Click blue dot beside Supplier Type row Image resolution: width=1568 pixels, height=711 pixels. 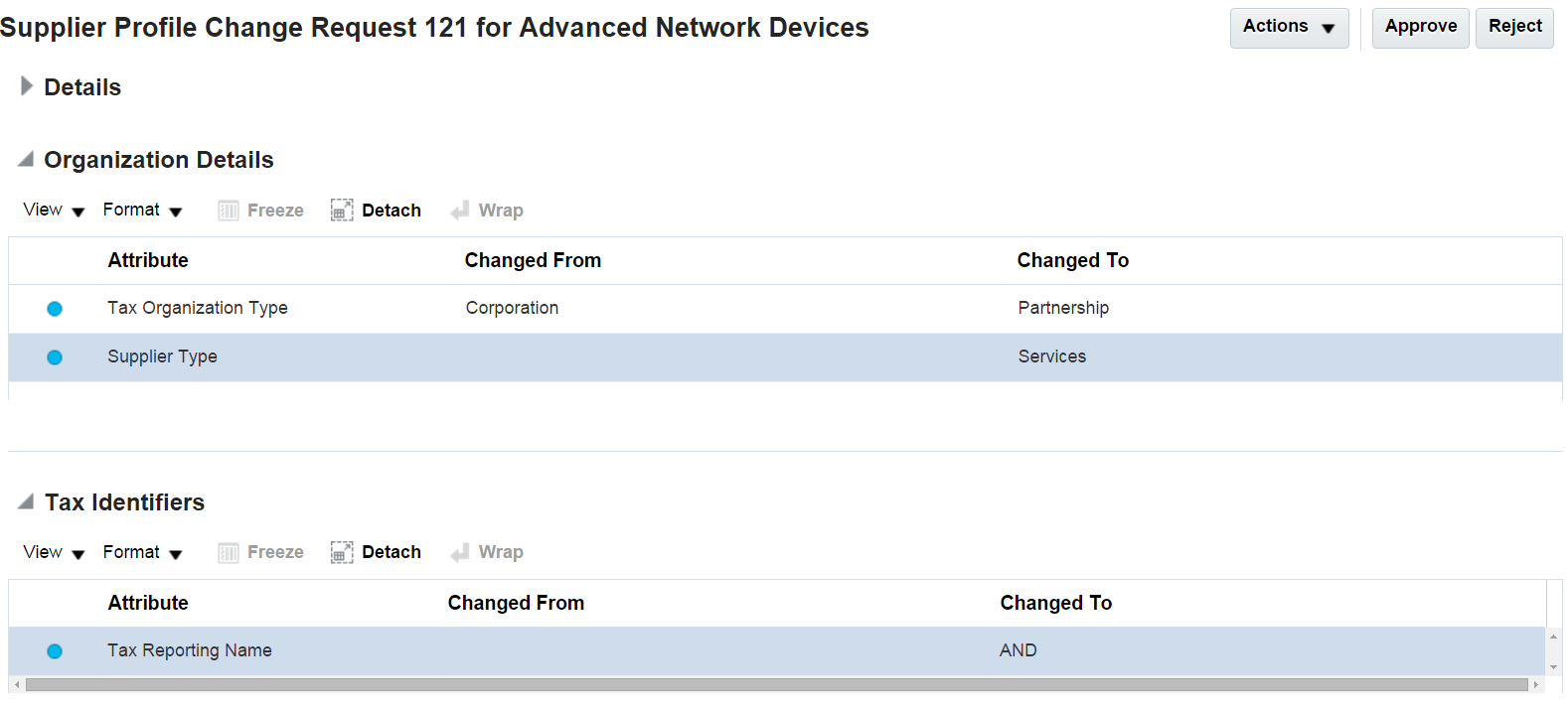[55, 357]
